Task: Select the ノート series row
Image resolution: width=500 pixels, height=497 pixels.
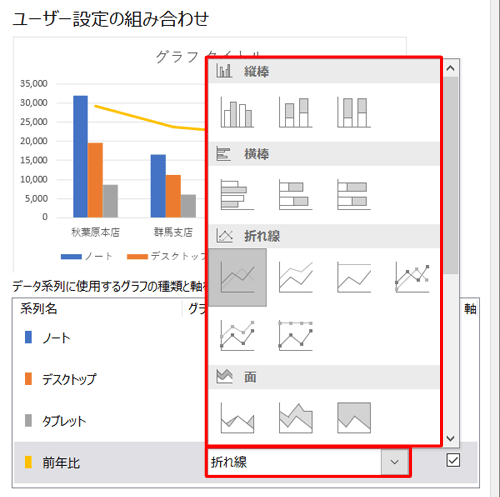Action: (109, 338)
